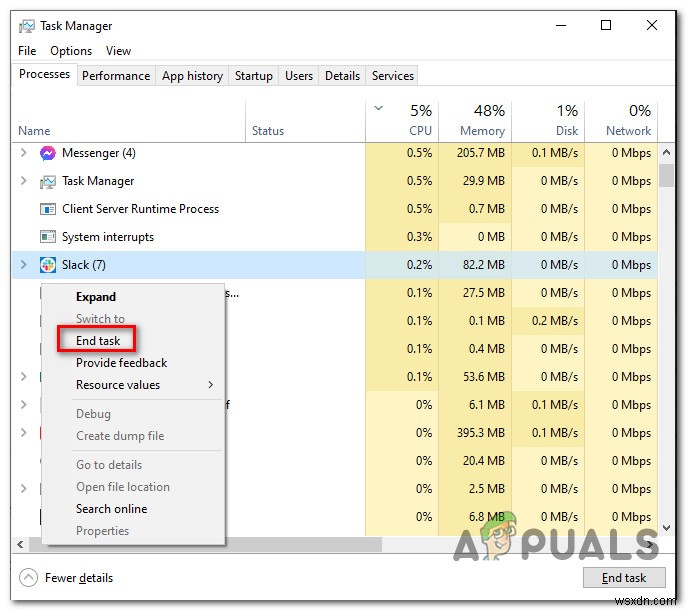Screen dimensions: 688x611
Task: Select the System interrupts row name
Action: click(x=108, y=237)
